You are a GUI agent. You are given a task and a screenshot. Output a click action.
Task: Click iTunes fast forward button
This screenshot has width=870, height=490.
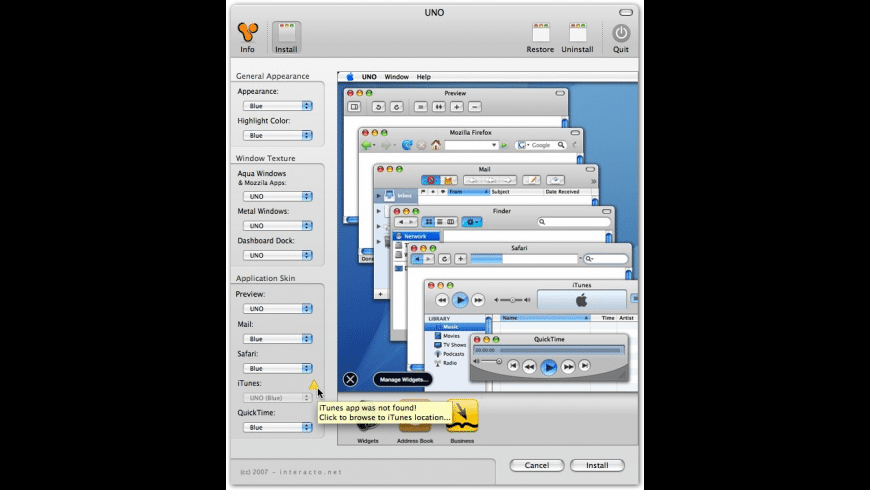478,300
